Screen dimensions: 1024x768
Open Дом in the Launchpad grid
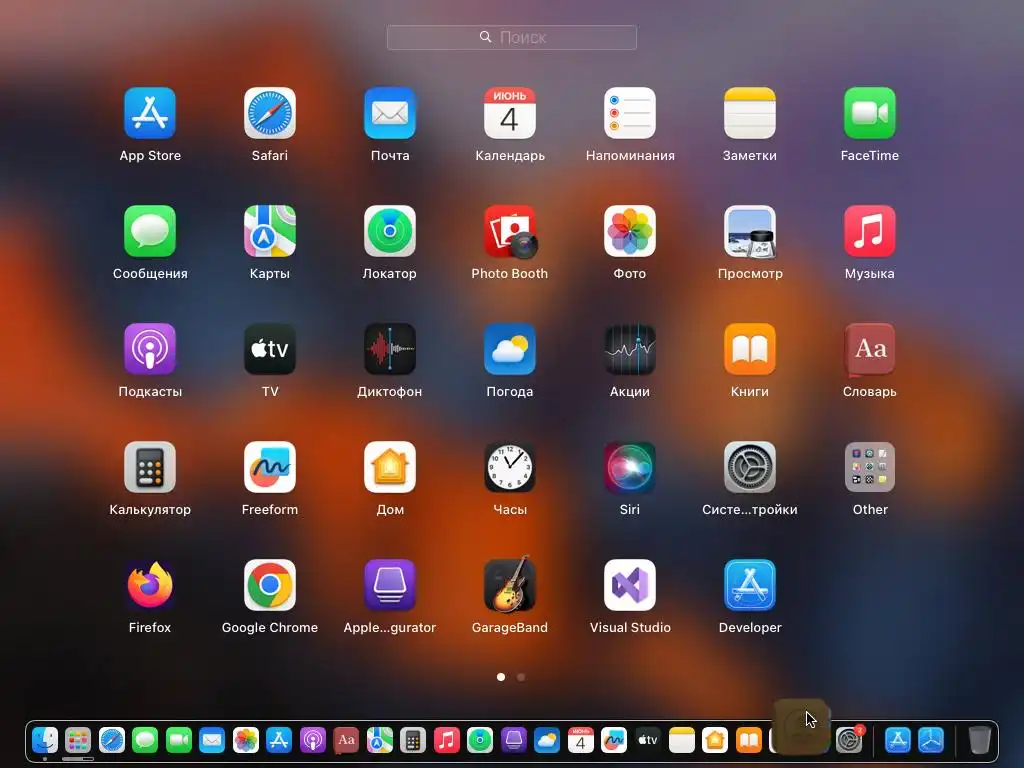point(390,467)
